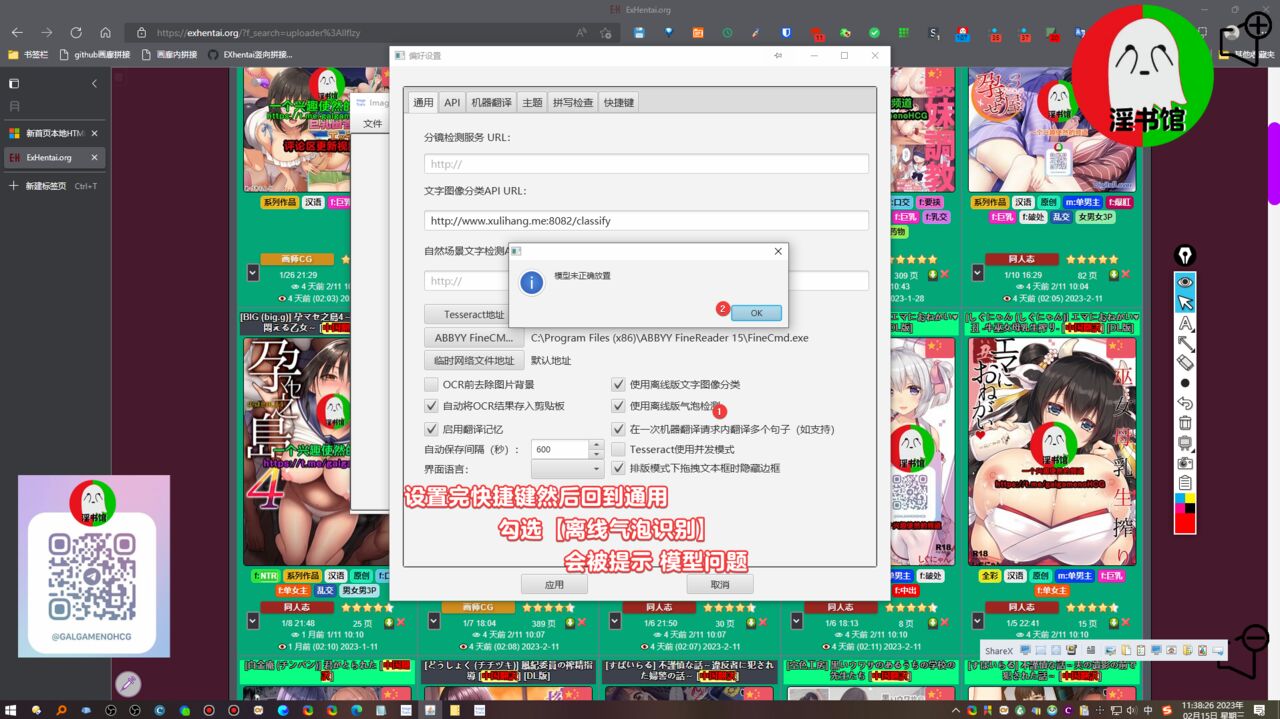
Task: Switch to the 机器翻译 tab
Action: click(x=491, y=102)
